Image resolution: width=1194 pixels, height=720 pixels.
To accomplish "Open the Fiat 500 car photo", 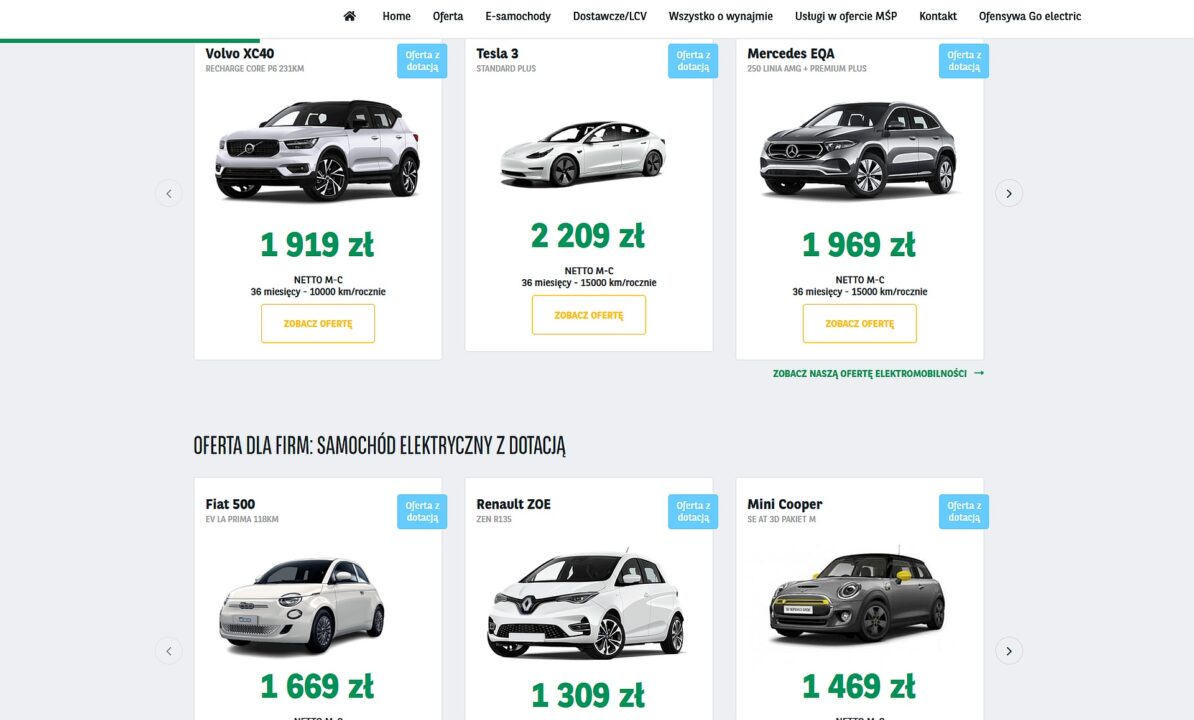I will [302, 606].
